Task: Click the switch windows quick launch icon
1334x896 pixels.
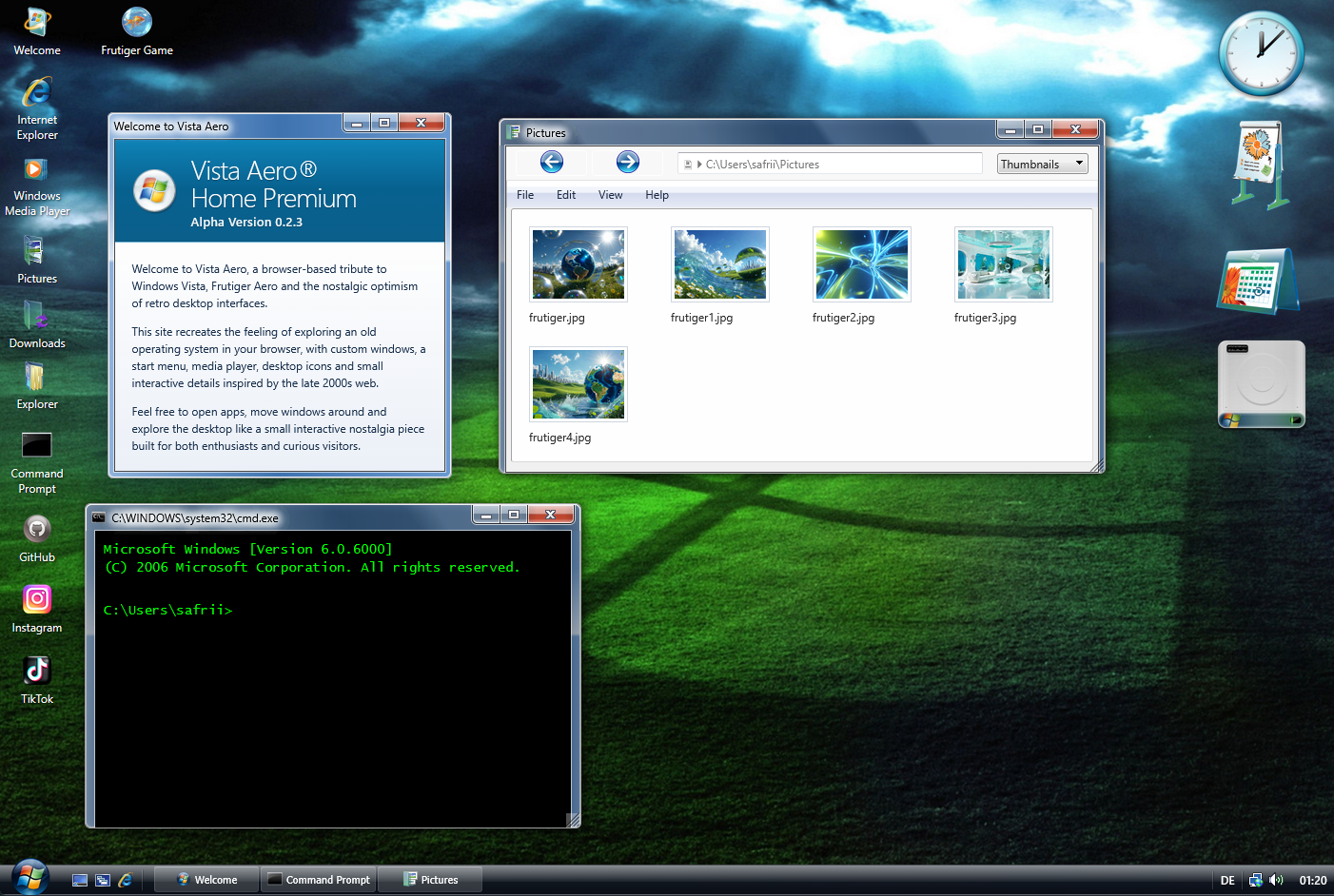Action: click(103, 881)
